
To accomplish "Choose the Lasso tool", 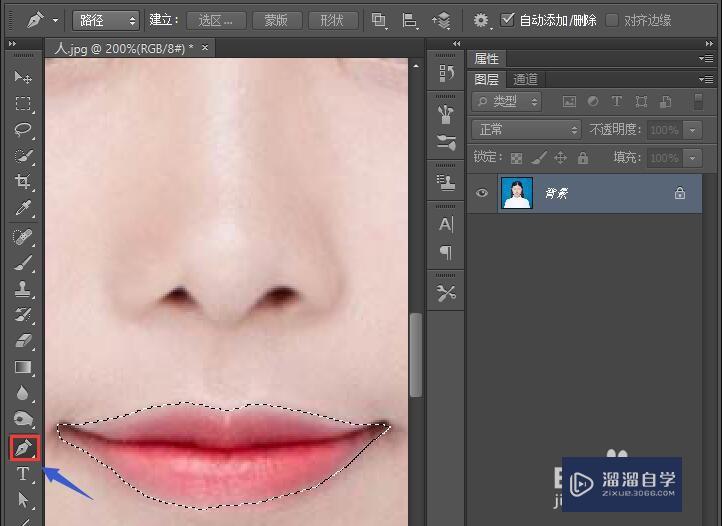I will pos(23,130).
